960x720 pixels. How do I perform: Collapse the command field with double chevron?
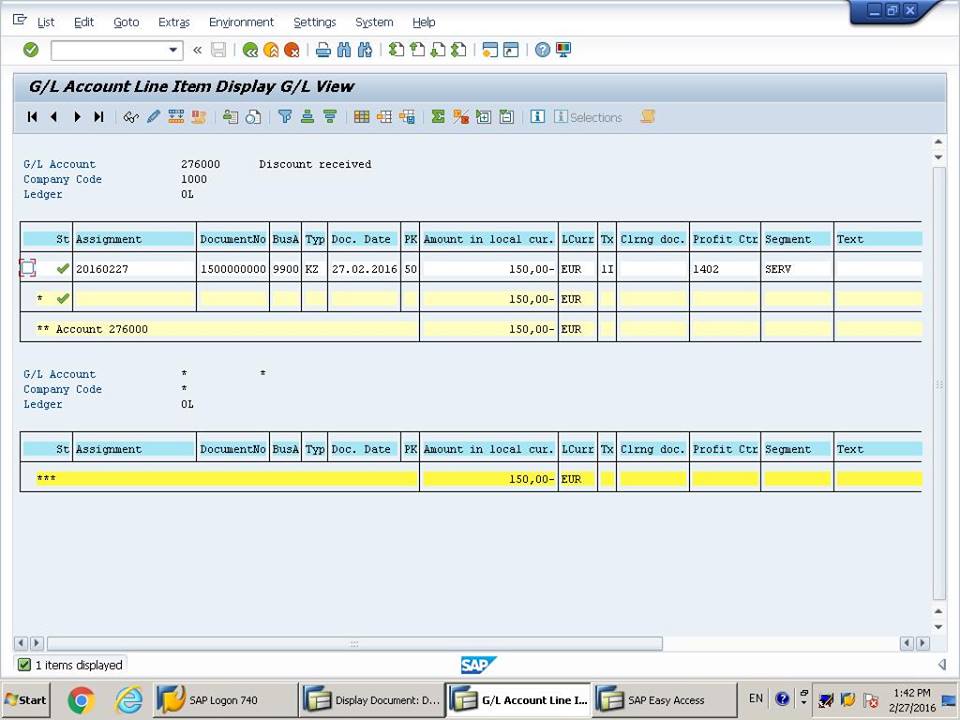(197, 50)
